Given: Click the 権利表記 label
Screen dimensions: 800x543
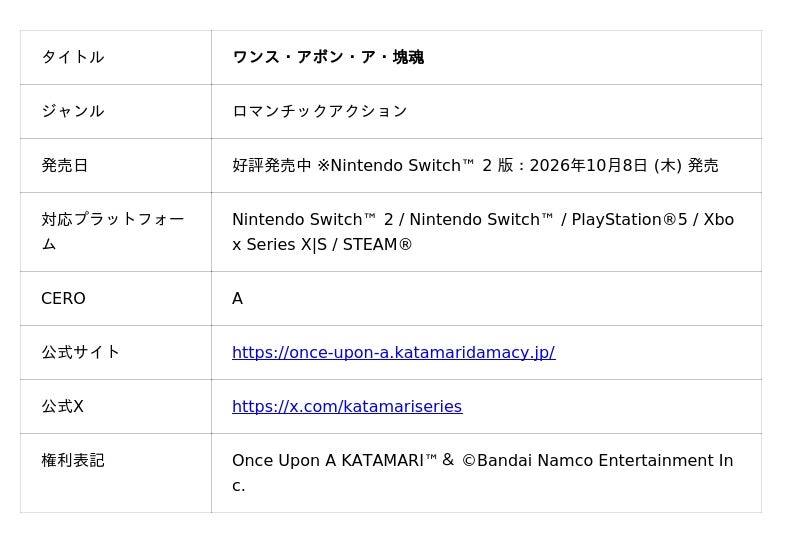Looking at the screenshot, I should click(73, 461).
